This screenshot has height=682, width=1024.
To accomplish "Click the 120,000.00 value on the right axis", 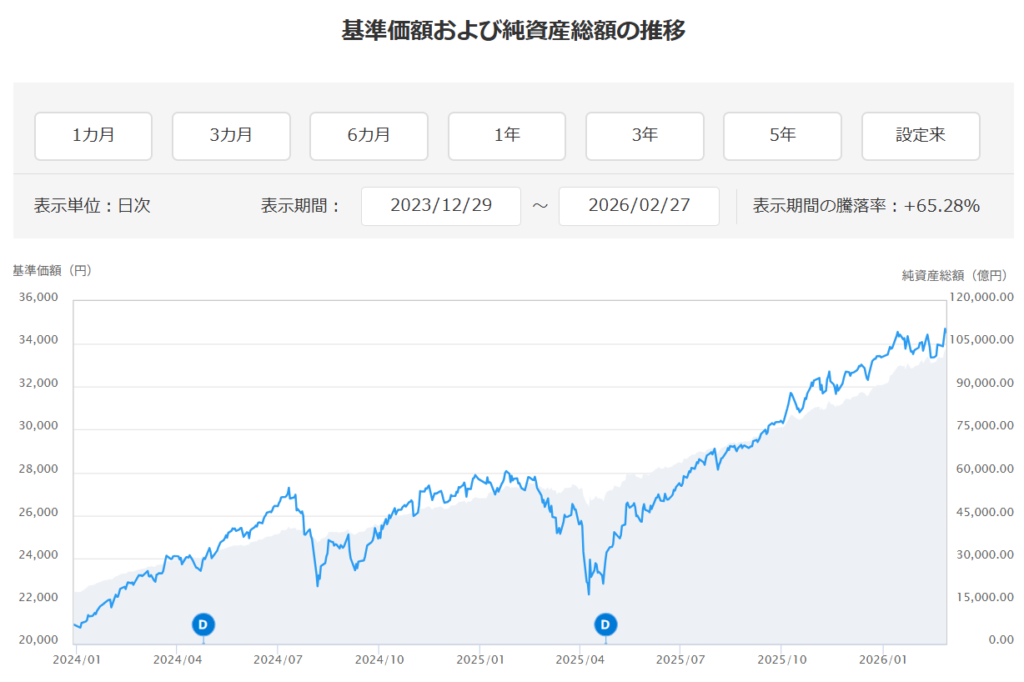I will (x=984, y=298).
